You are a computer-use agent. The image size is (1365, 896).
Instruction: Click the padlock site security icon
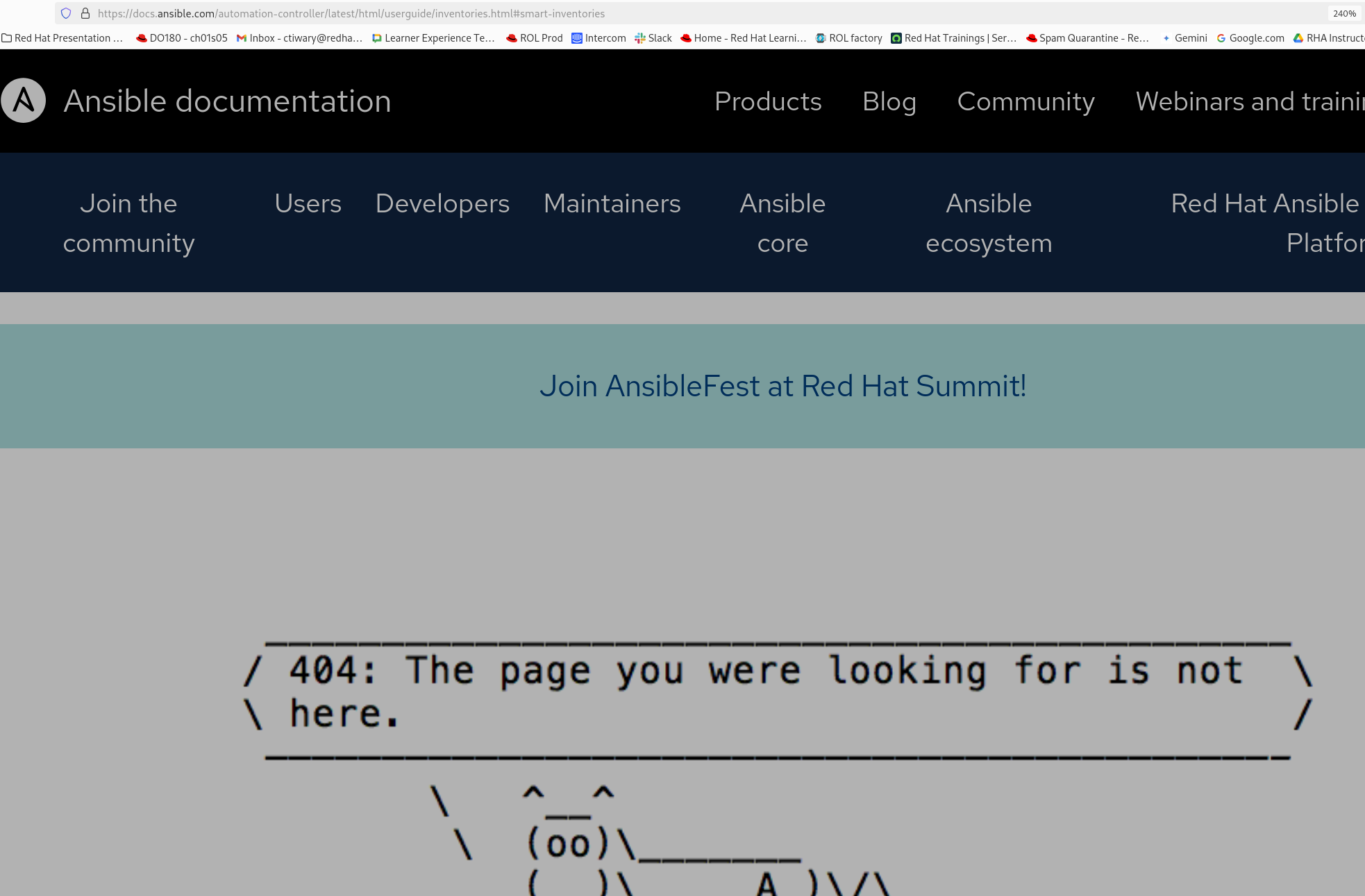tap(85, 13)
